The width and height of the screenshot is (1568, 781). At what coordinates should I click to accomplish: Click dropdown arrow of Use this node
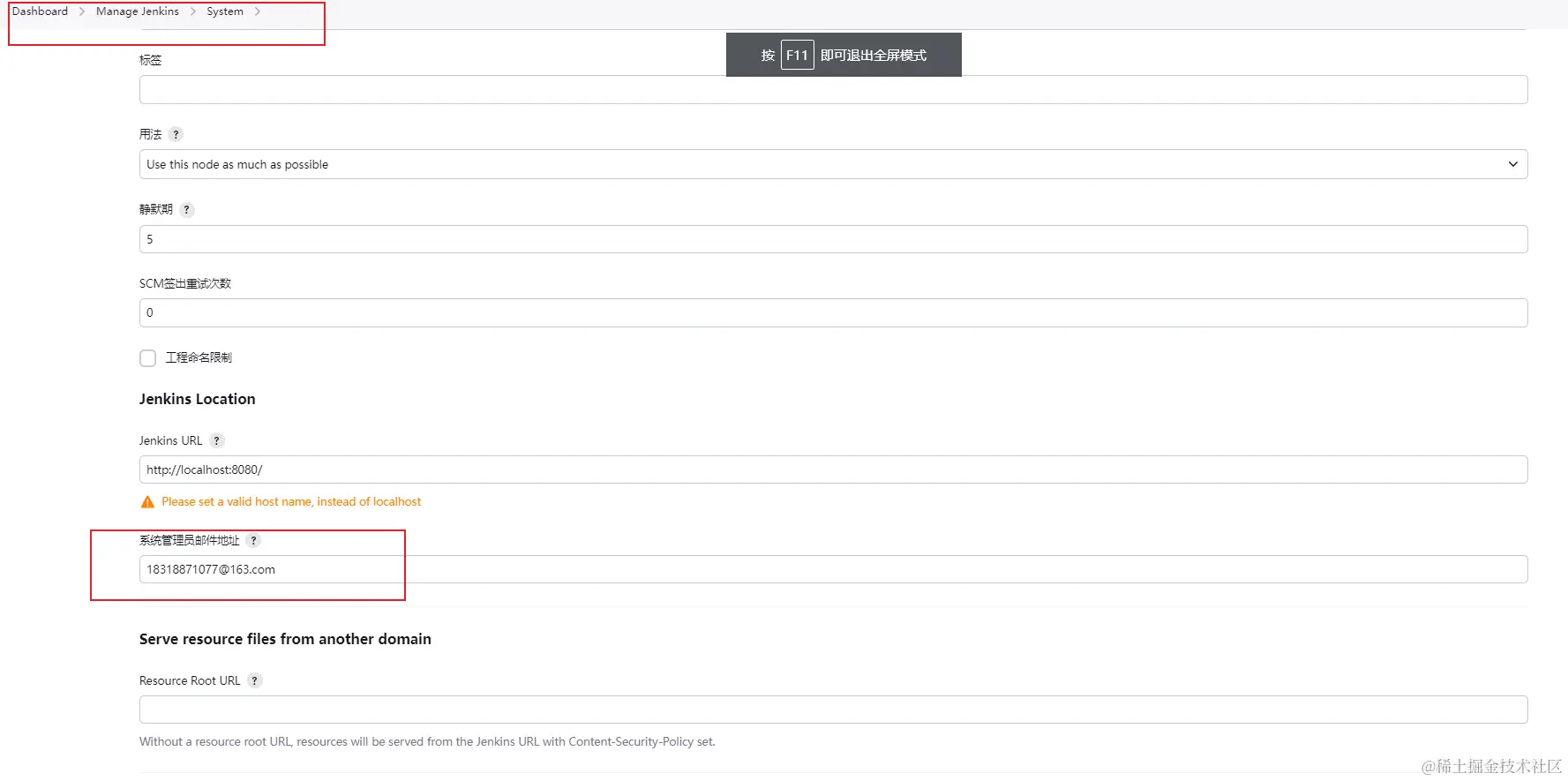(1512, 164)
